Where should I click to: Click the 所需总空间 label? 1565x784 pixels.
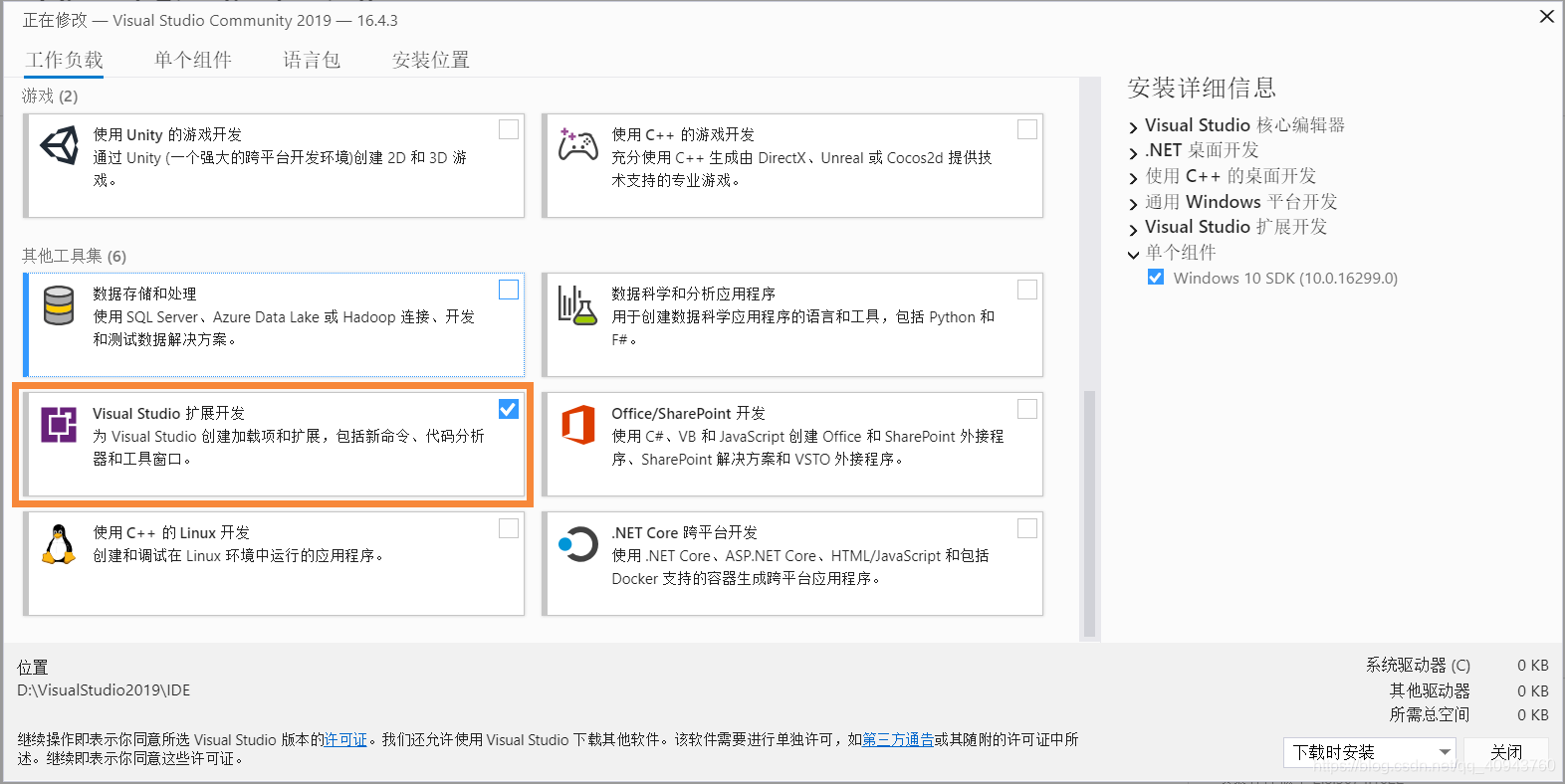pos(1430,714)
